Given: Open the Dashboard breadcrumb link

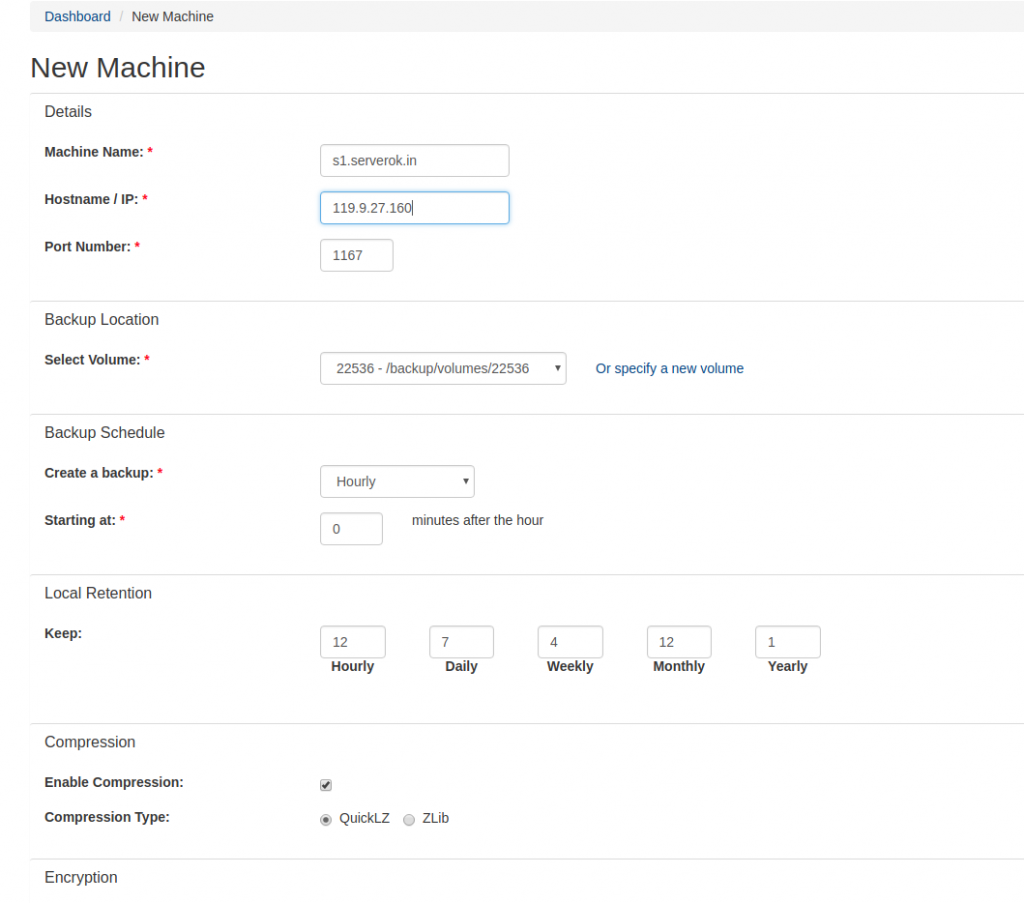Looking at the screenshot, I should coord(77,16).
